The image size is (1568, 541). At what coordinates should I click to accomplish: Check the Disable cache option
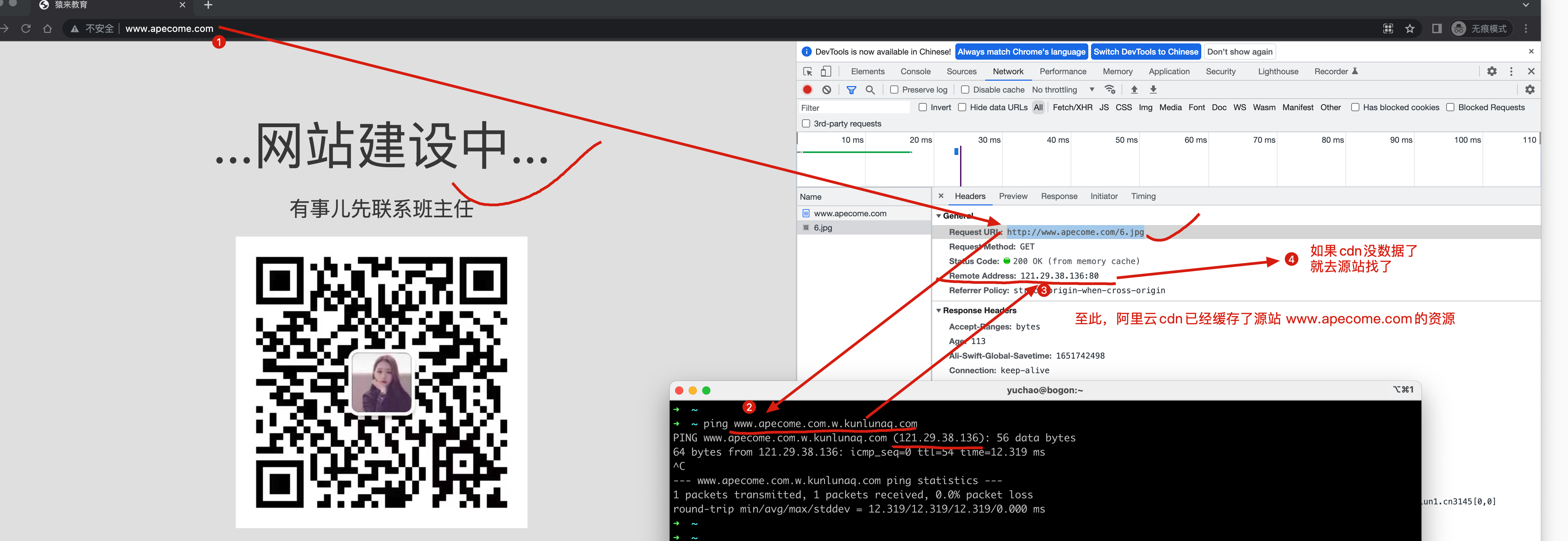point(965,89)
